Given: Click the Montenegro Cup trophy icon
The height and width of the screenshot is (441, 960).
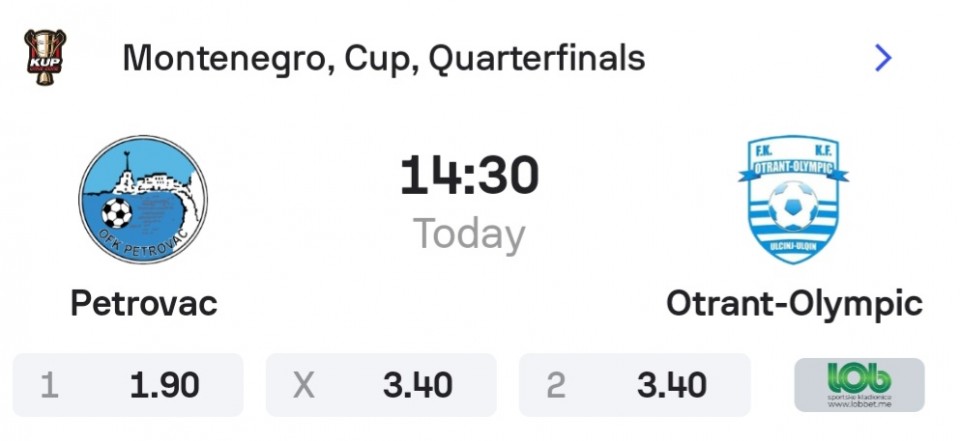Looking at the screenshot, I should tap(44, 58).
